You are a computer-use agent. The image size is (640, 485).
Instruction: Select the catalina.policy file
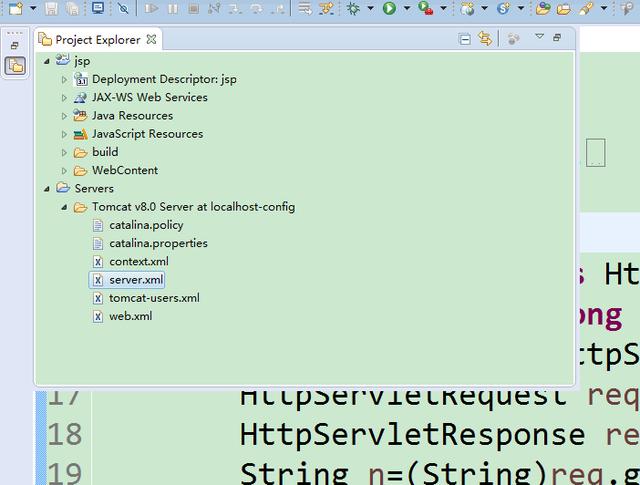coord(146,225)
